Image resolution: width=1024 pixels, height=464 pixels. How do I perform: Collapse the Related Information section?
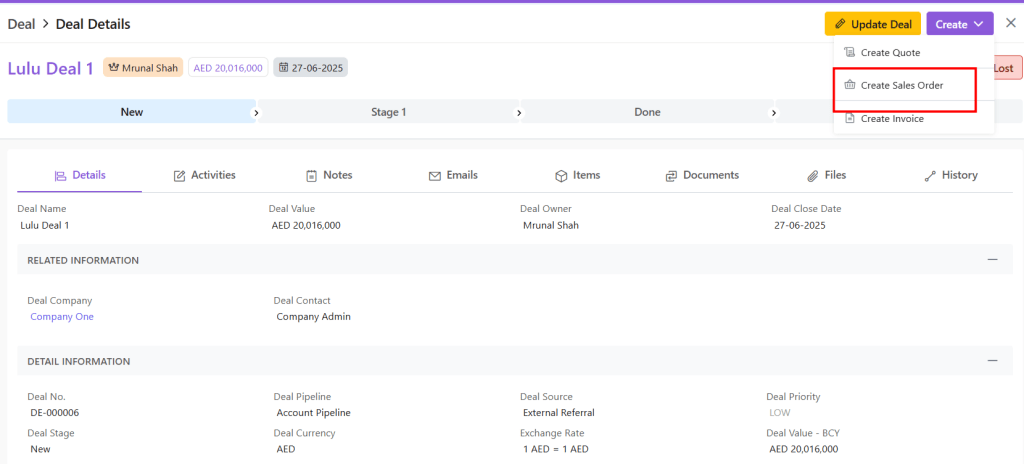tap(992, 260)
